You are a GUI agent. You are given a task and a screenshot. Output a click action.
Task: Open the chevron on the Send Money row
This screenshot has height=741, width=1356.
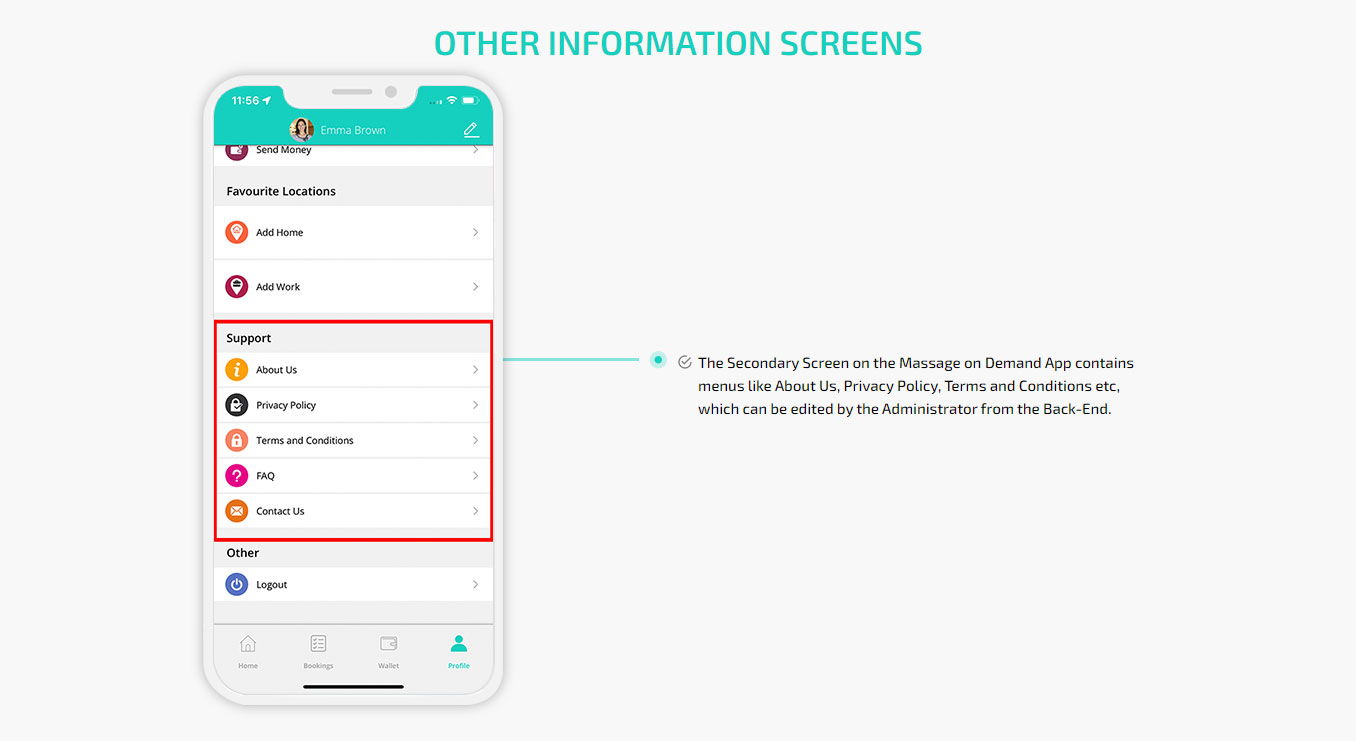475,151
